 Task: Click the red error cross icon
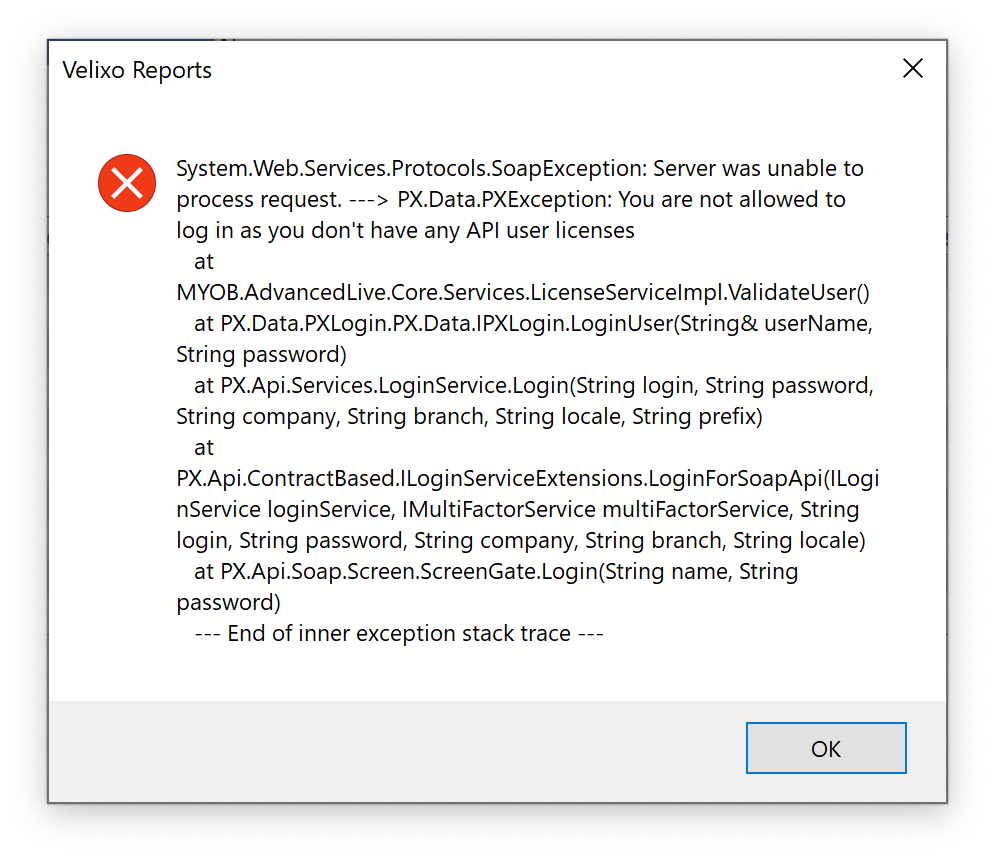(x=127, y=183)
